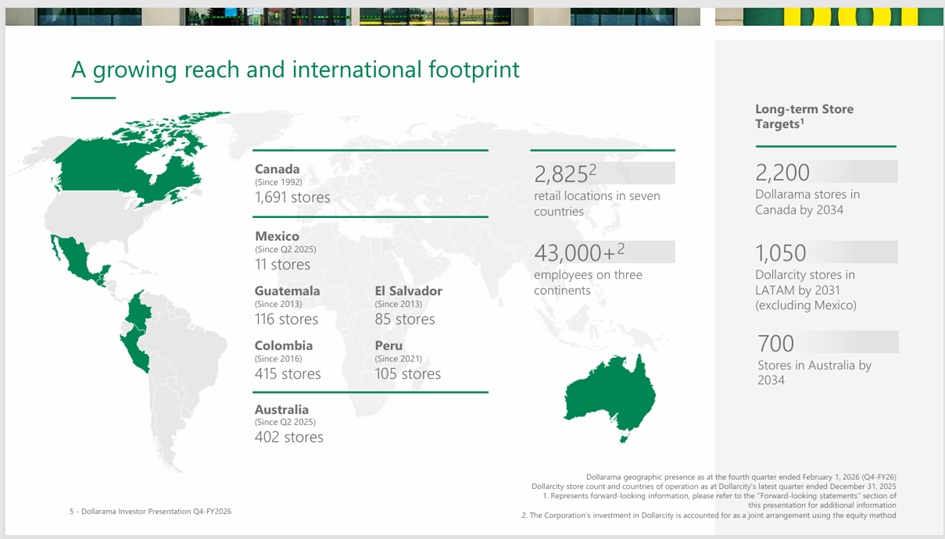This screenshot has width=945, height=539.
Task: Select the 700 stores in Australia target
Action: coord(814,358)
